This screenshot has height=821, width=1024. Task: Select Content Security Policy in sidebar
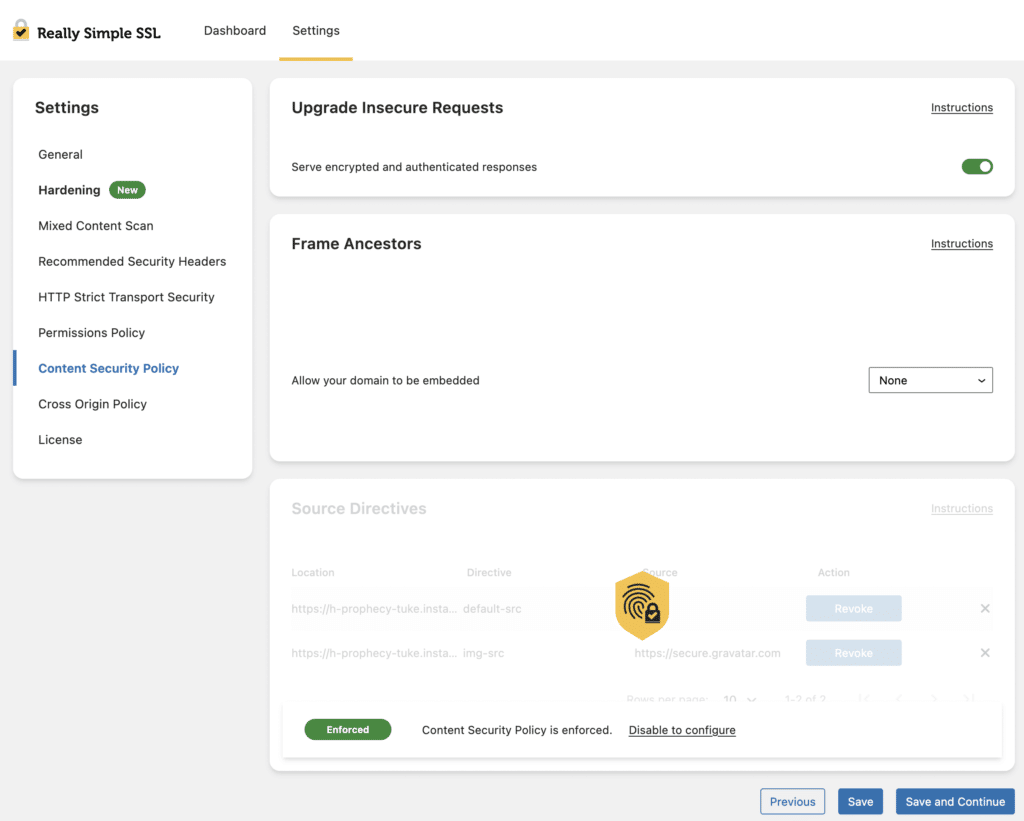pos(108,368)
